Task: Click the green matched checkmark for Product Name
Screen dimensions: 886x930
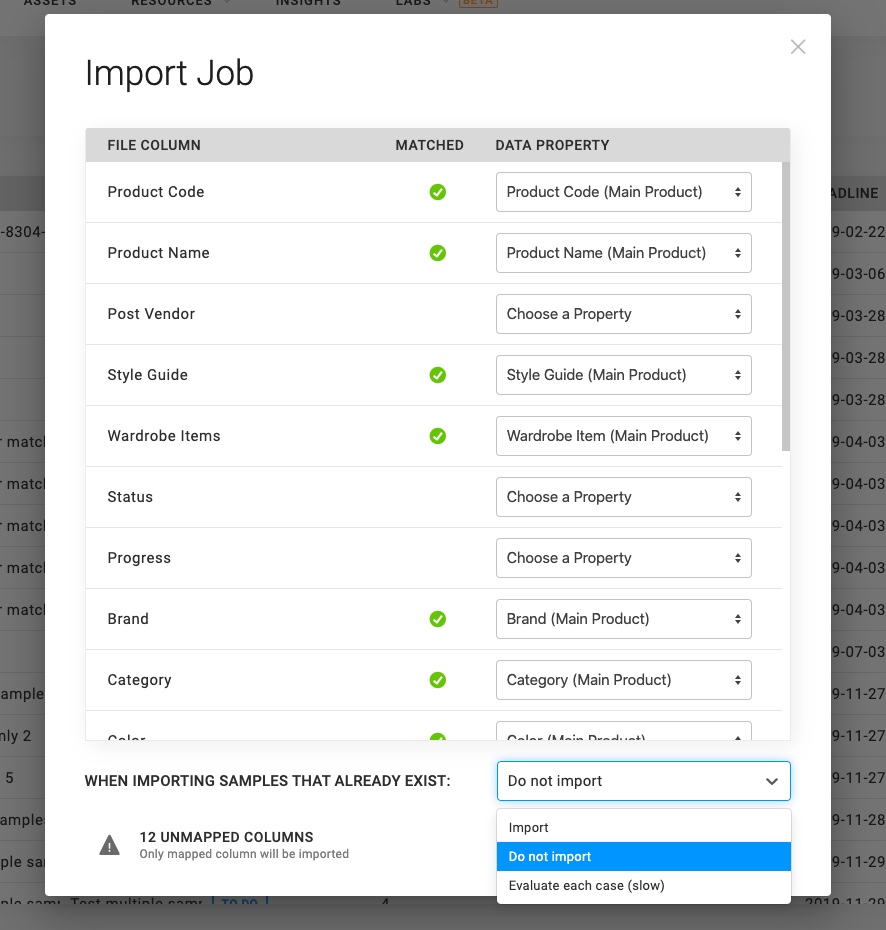Action: (x=437, y=253)
